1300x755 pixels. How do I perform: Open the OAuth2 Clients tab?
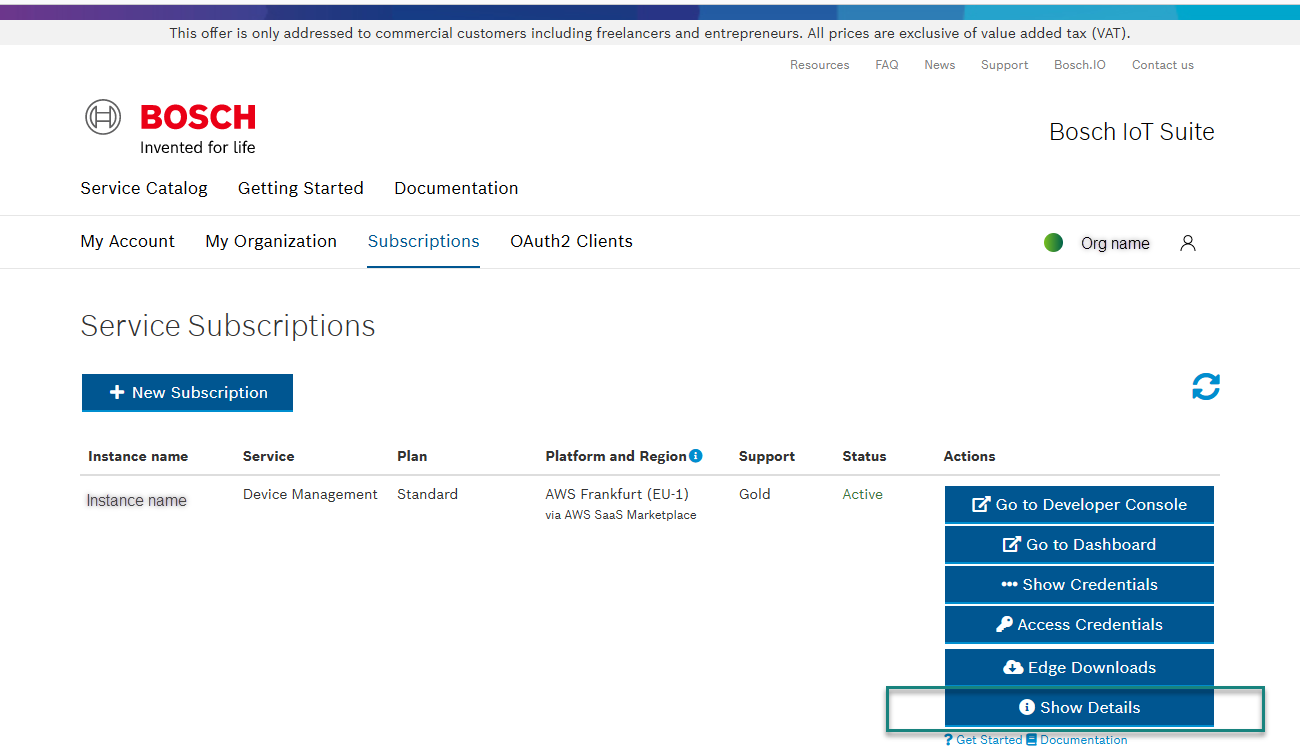click(571, 241)
